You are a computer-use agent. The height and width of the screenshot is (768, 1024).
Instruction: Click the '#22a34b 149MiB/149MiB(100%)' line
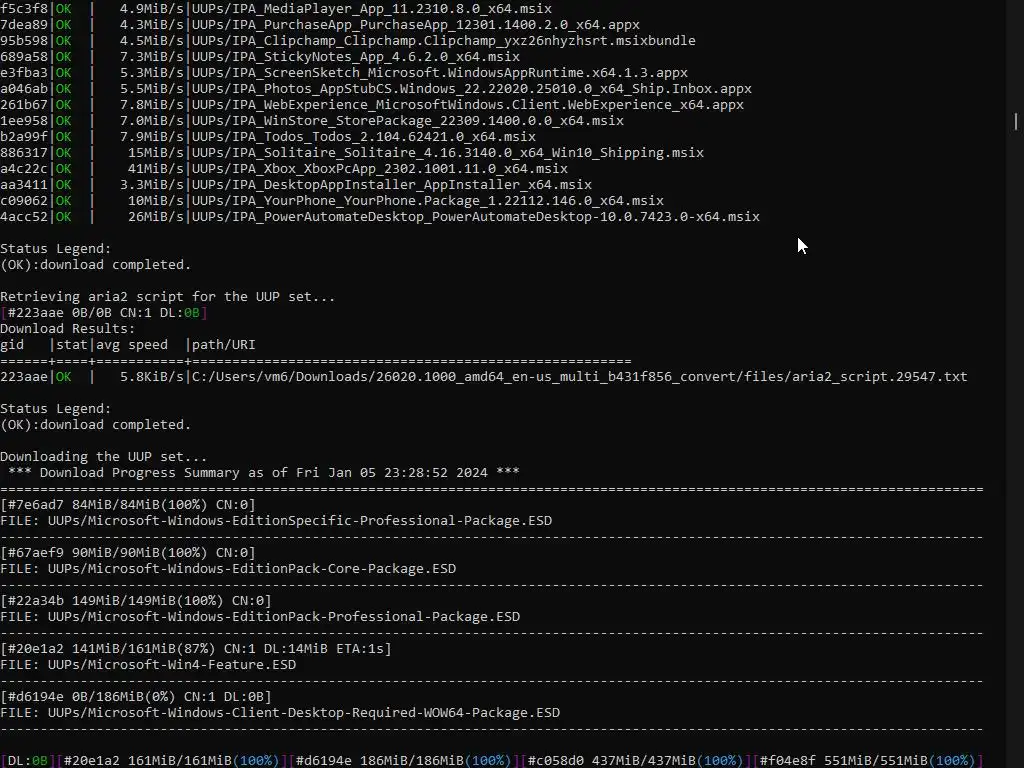click(x=136, y=601)
